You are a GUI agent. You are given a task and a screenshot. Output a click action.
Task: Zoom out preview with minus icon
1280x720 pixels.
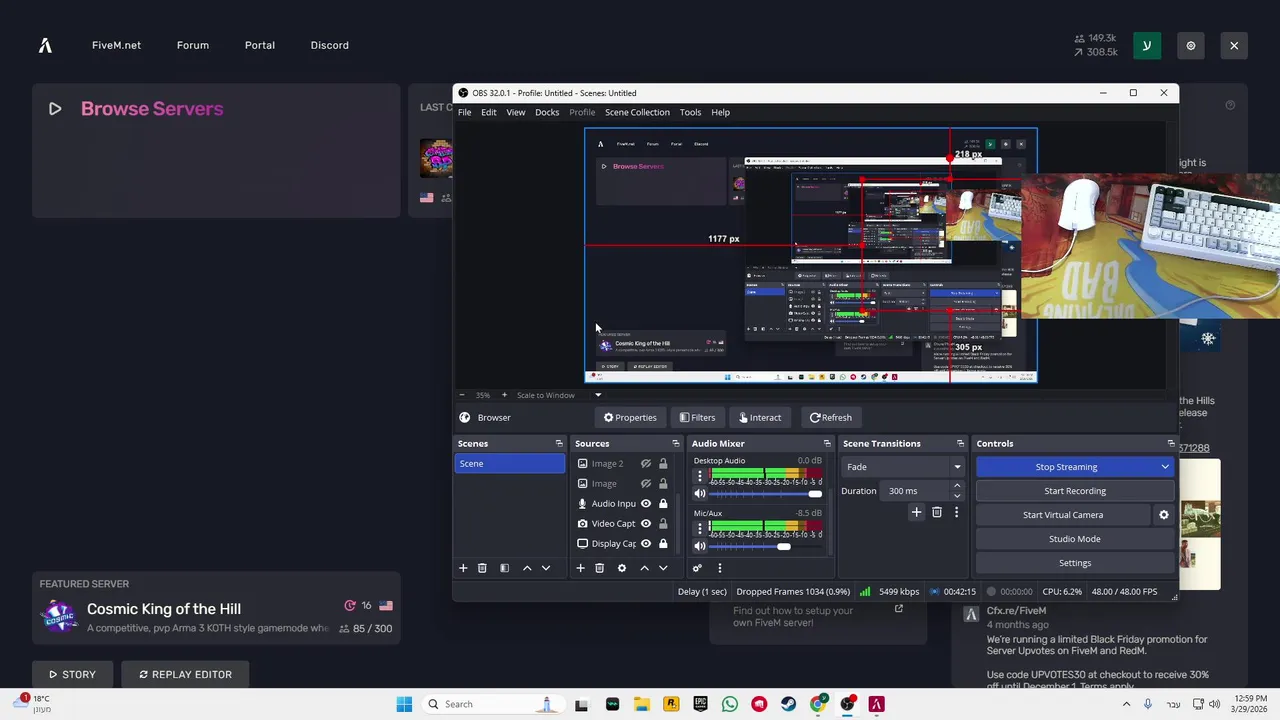click(x=462, y=395)
